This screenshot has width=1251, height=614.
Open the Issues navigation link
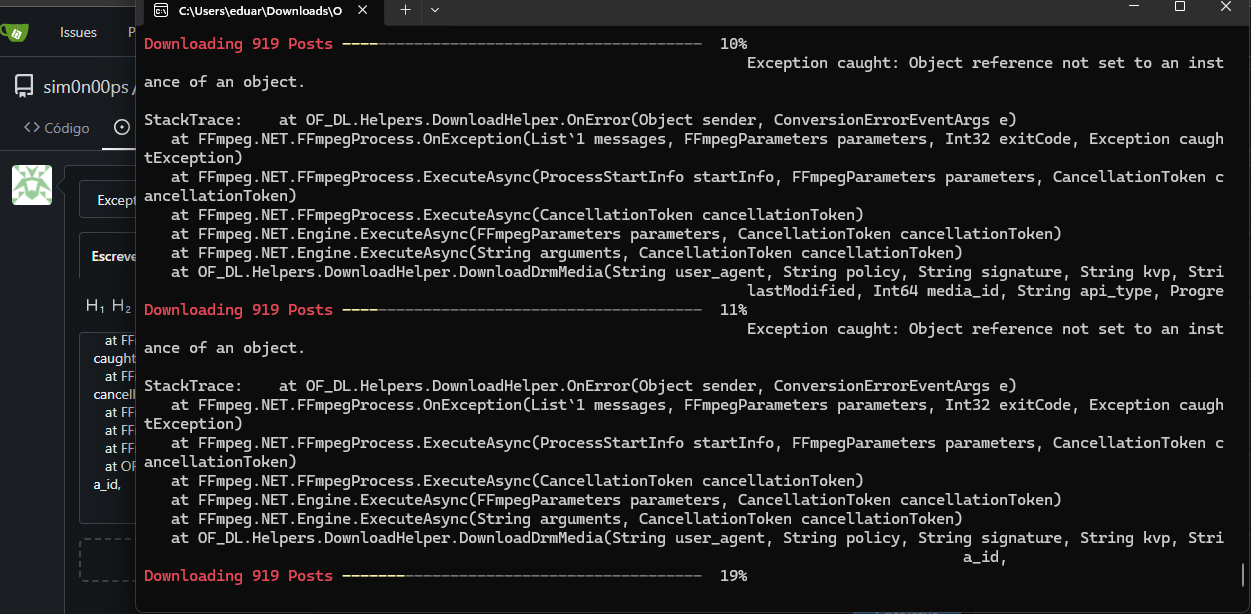click(78, 32)
